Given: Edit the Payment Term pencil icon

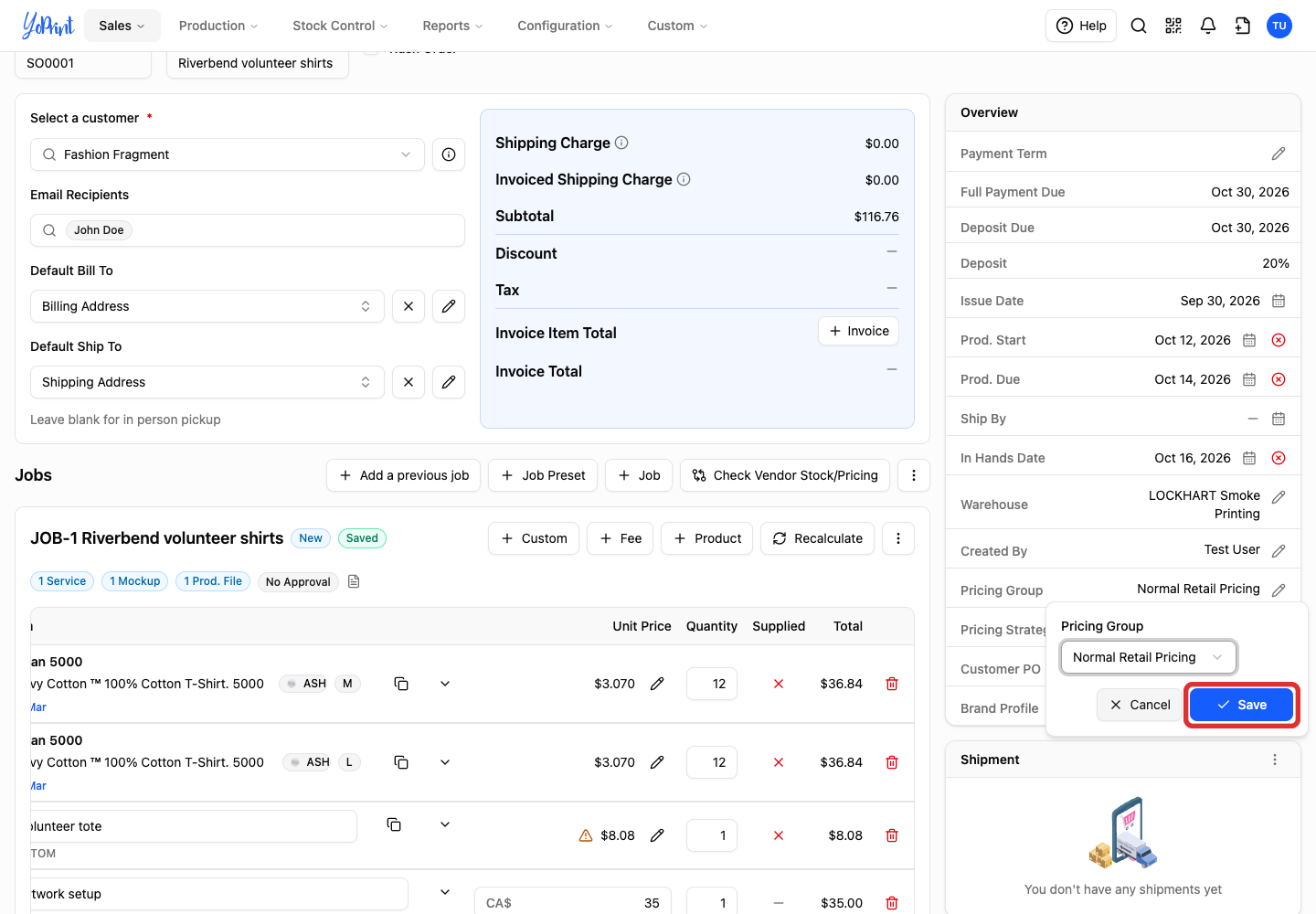Looking at the screenshot, I should [x=1279, y=154].
